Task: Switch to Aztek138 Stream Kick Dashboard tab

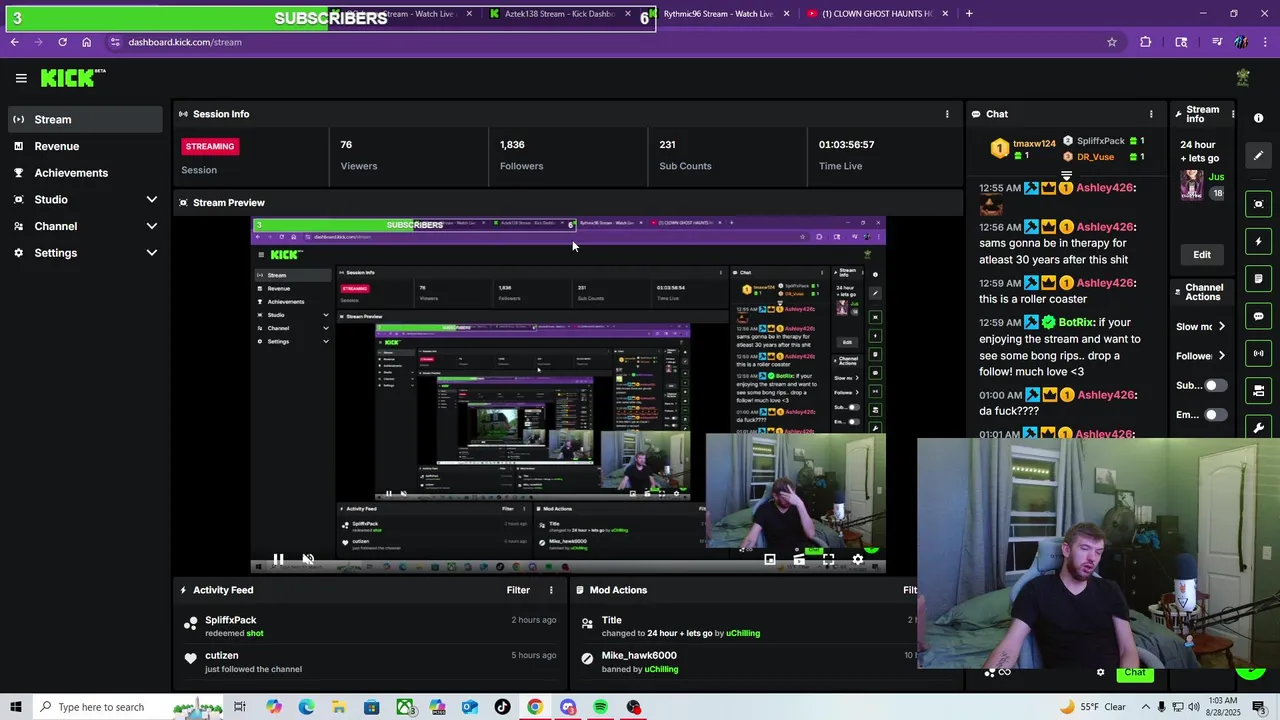Action: 560,14
